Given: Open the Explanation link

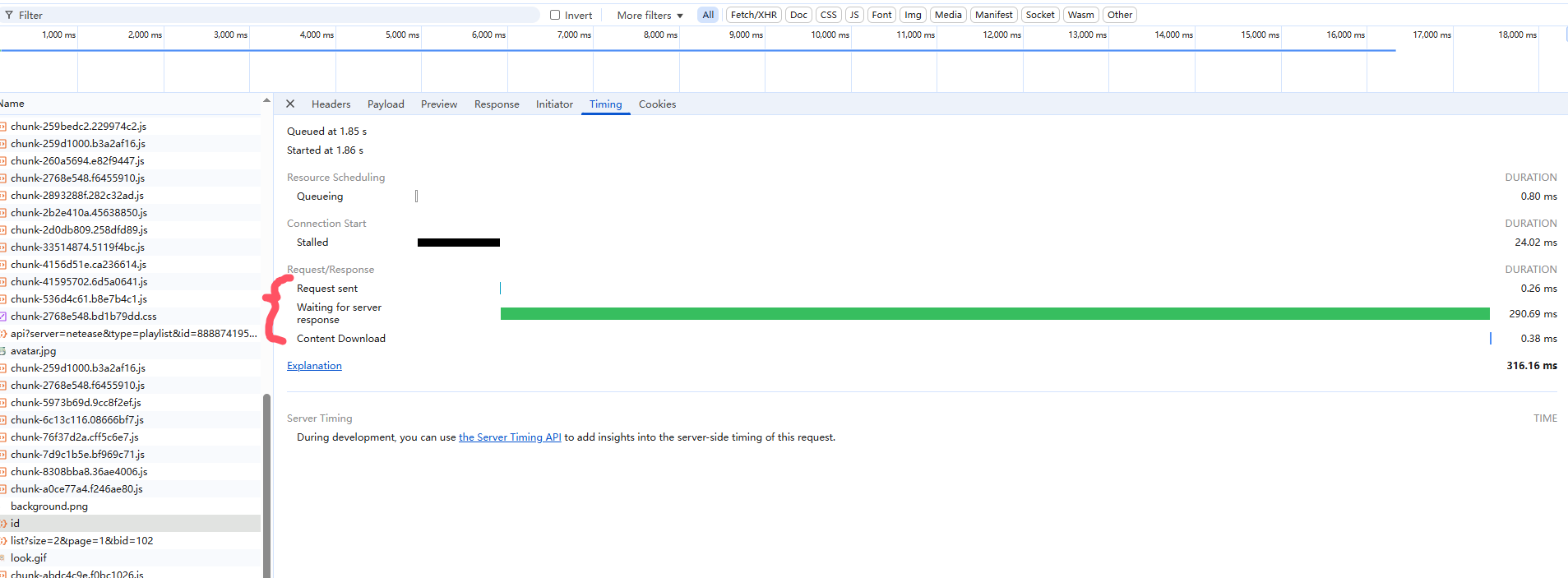Looking at the screenshot, I should [x=314, y=366].
